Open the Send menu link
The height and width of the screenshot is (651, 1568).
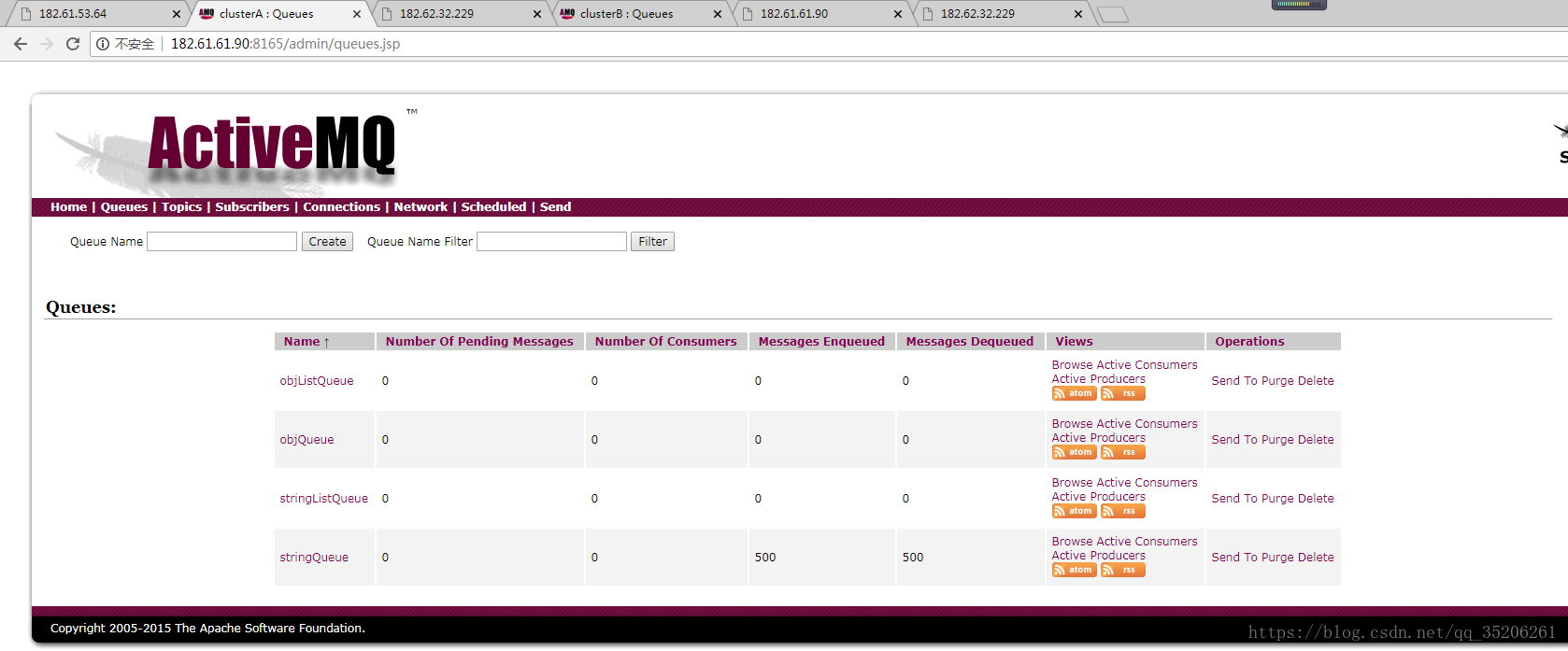click(555, 207)
